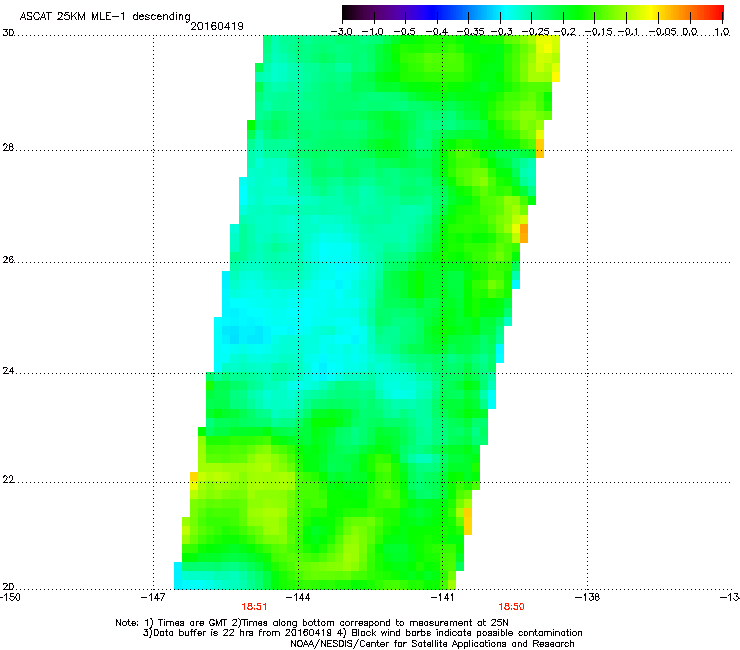Click the note line about data buffer 22 hrs

tap(362, 633)
